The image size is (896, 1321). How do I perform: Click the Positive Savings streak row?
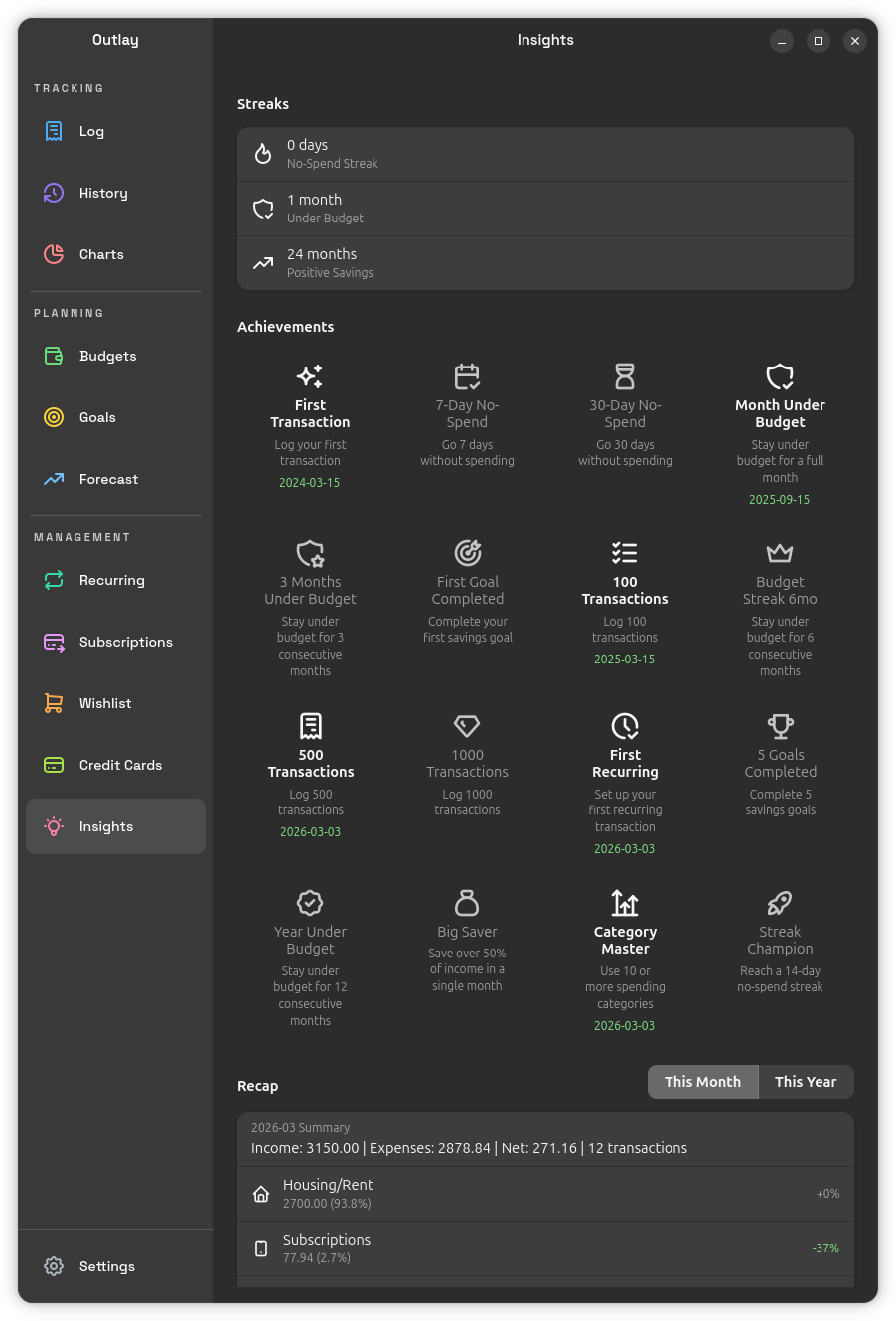pos(545,263)
